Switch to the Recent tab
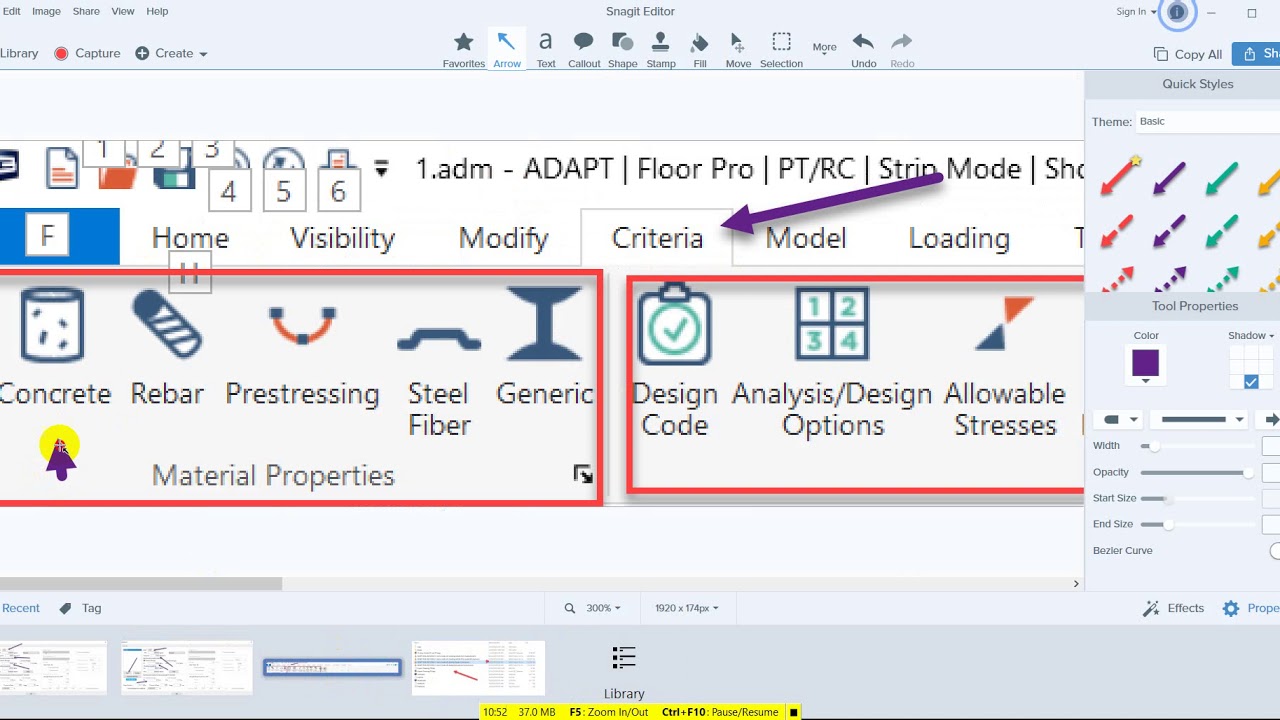Image resolution: width=1280 pixels, height=720 pixels. click(x=21, y=608)
